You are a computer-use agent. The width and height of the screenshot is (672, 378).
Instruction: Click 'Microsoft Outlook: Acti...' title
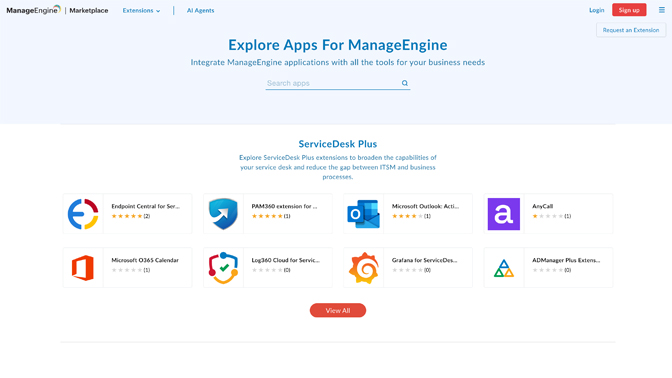pyautogui.click(x=425, y=206)
